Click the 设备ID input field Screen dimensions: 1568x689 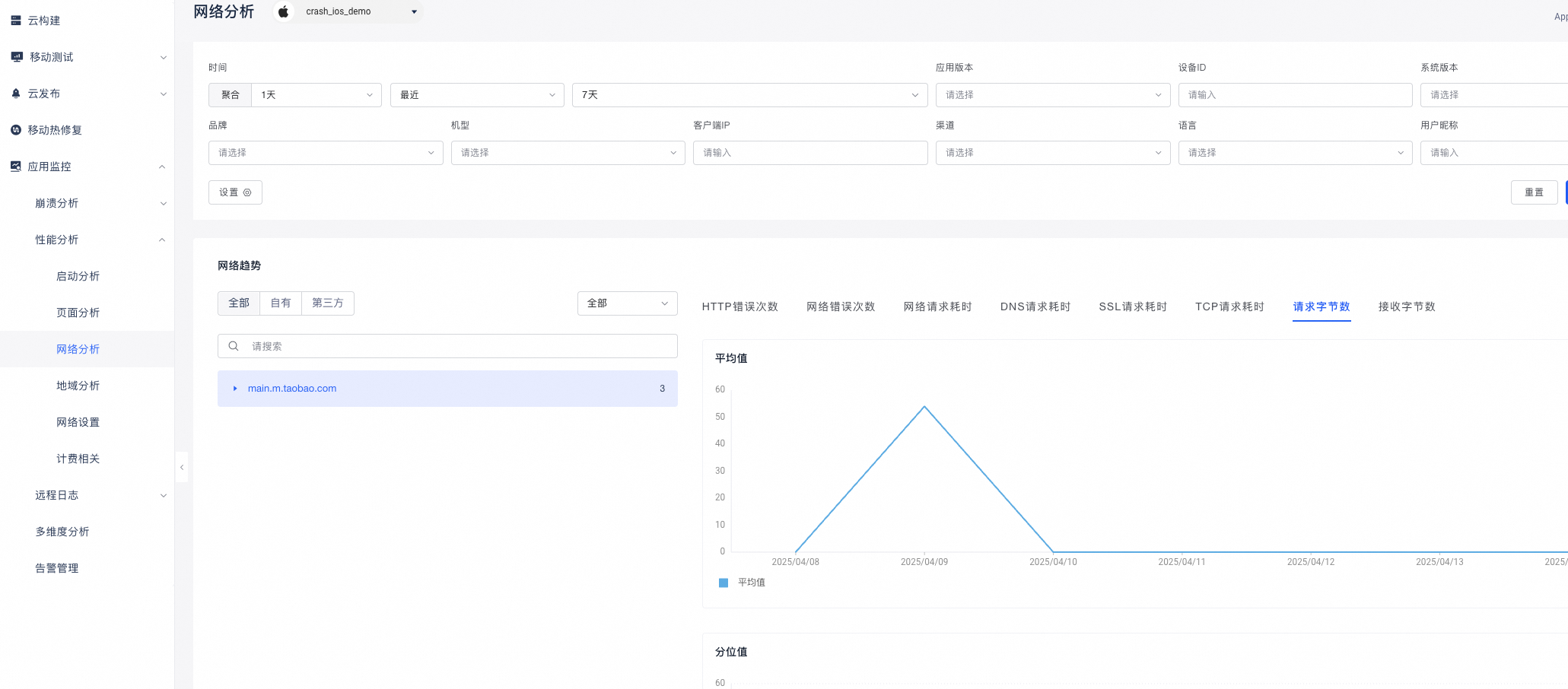(1295, 95)
